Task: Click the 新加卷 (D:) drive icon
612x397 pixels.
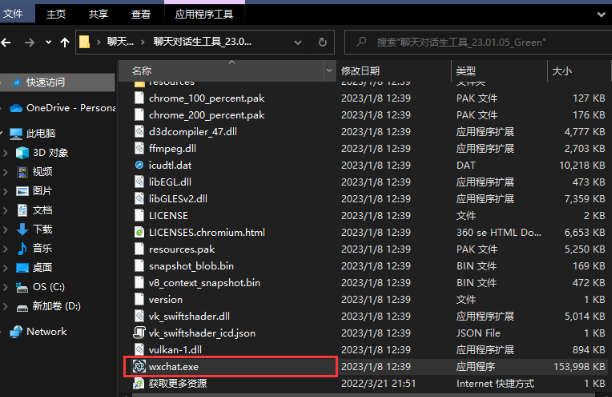Action: pos(22,307)
